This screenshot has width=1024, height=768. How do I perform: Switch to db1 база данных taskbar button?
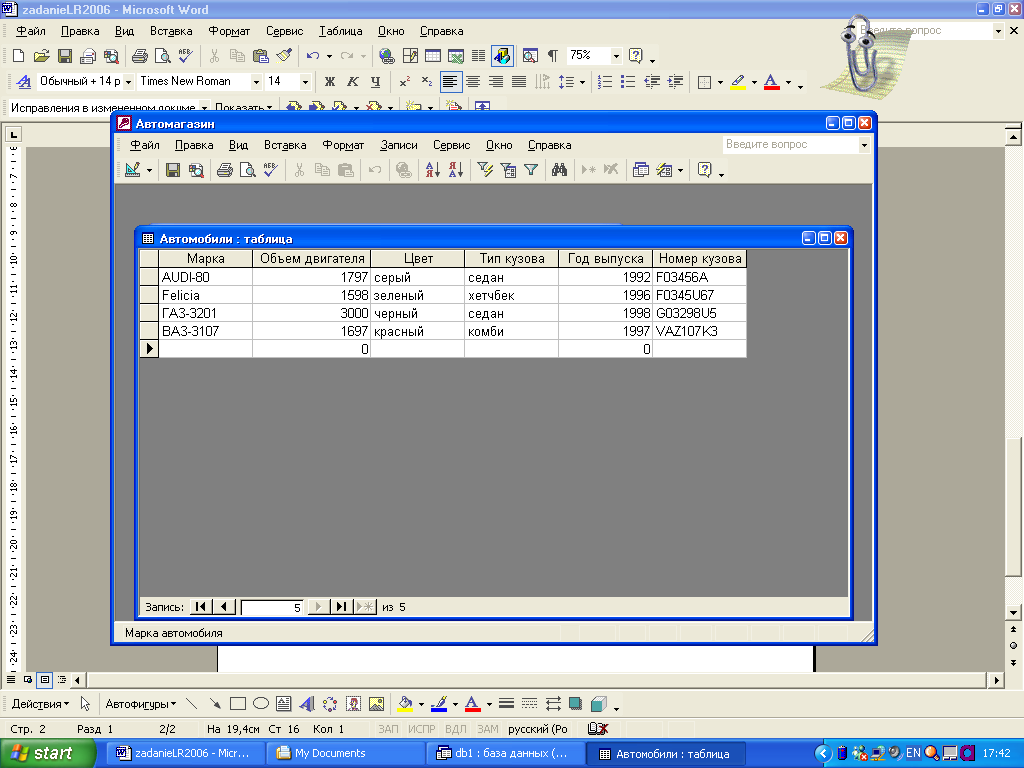506,753
